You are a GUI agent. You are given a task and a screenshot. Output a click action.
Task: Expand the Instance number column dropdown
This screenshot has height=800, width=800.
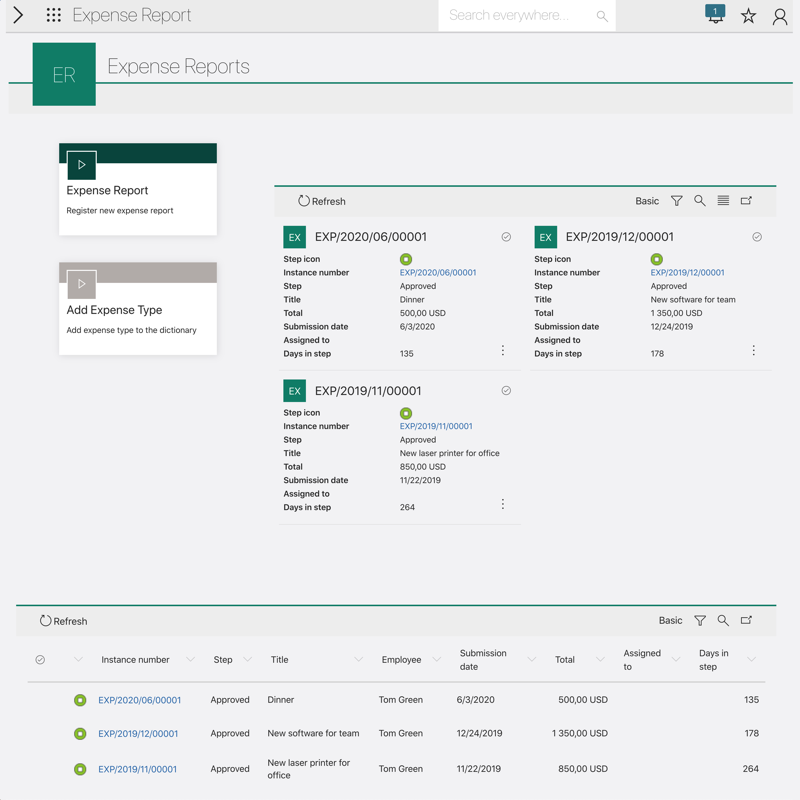190,660
